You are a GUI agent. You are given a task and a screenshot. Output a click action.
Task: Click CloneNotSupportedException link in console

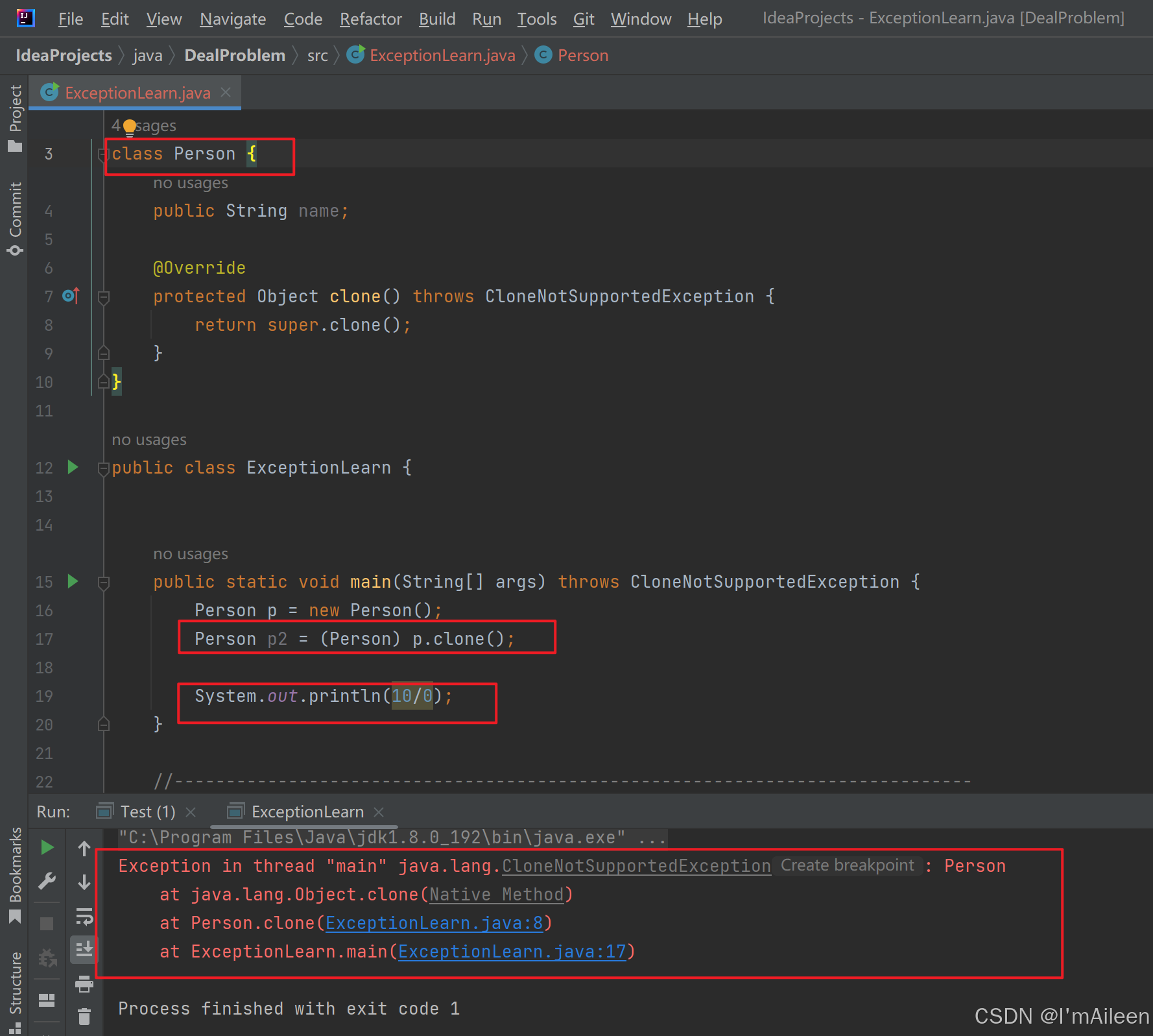(x=636, y=866)
